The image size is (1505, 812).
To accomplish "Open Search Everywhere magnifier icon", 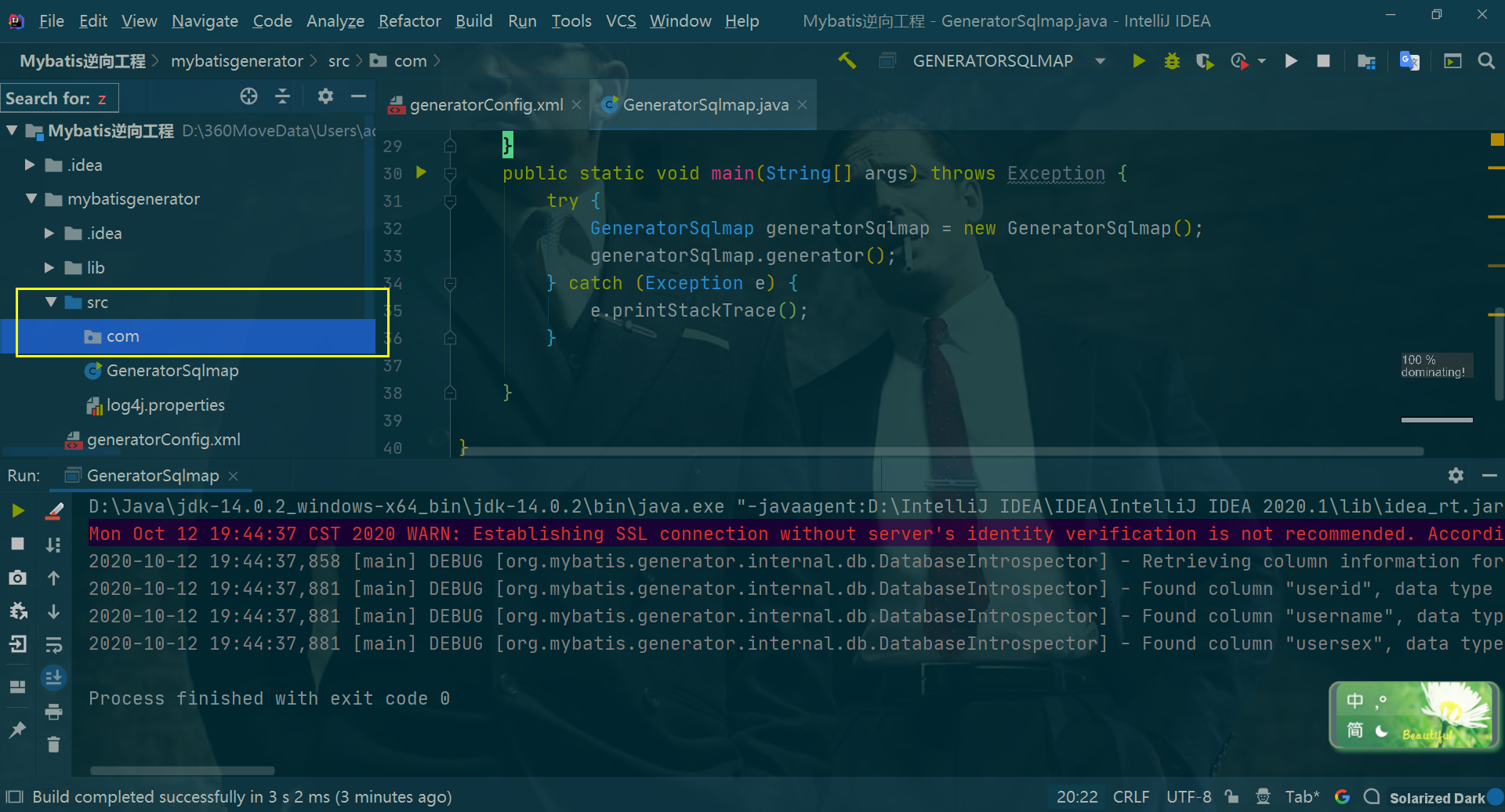I will coord(1486,61).
